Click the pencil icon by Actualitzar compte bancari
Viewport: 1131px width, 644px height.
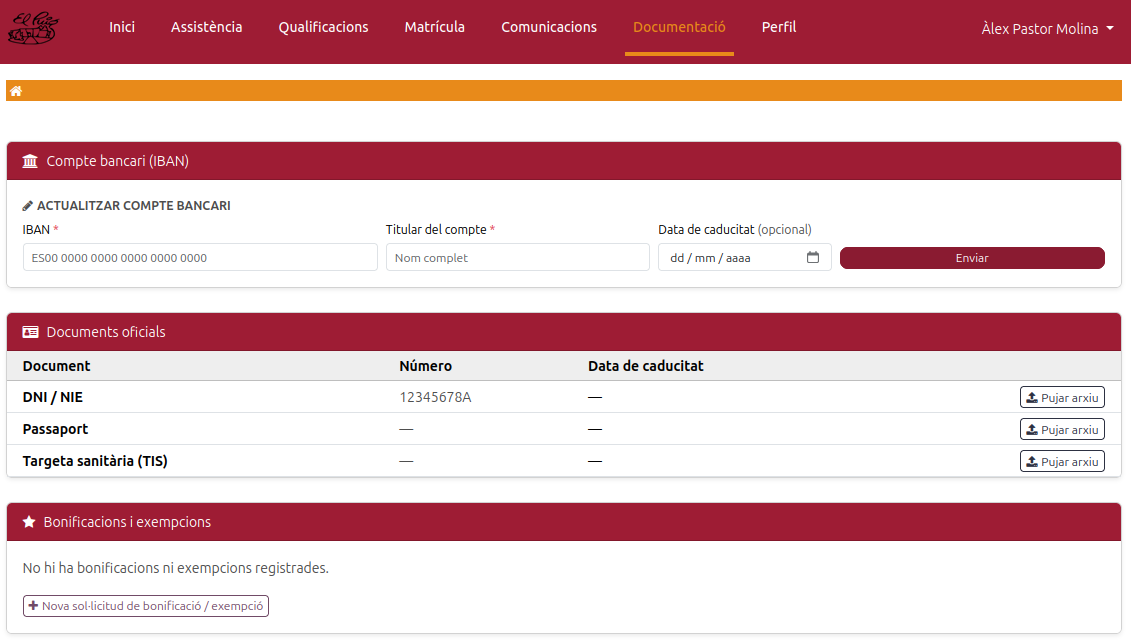[x=27, y=206]
